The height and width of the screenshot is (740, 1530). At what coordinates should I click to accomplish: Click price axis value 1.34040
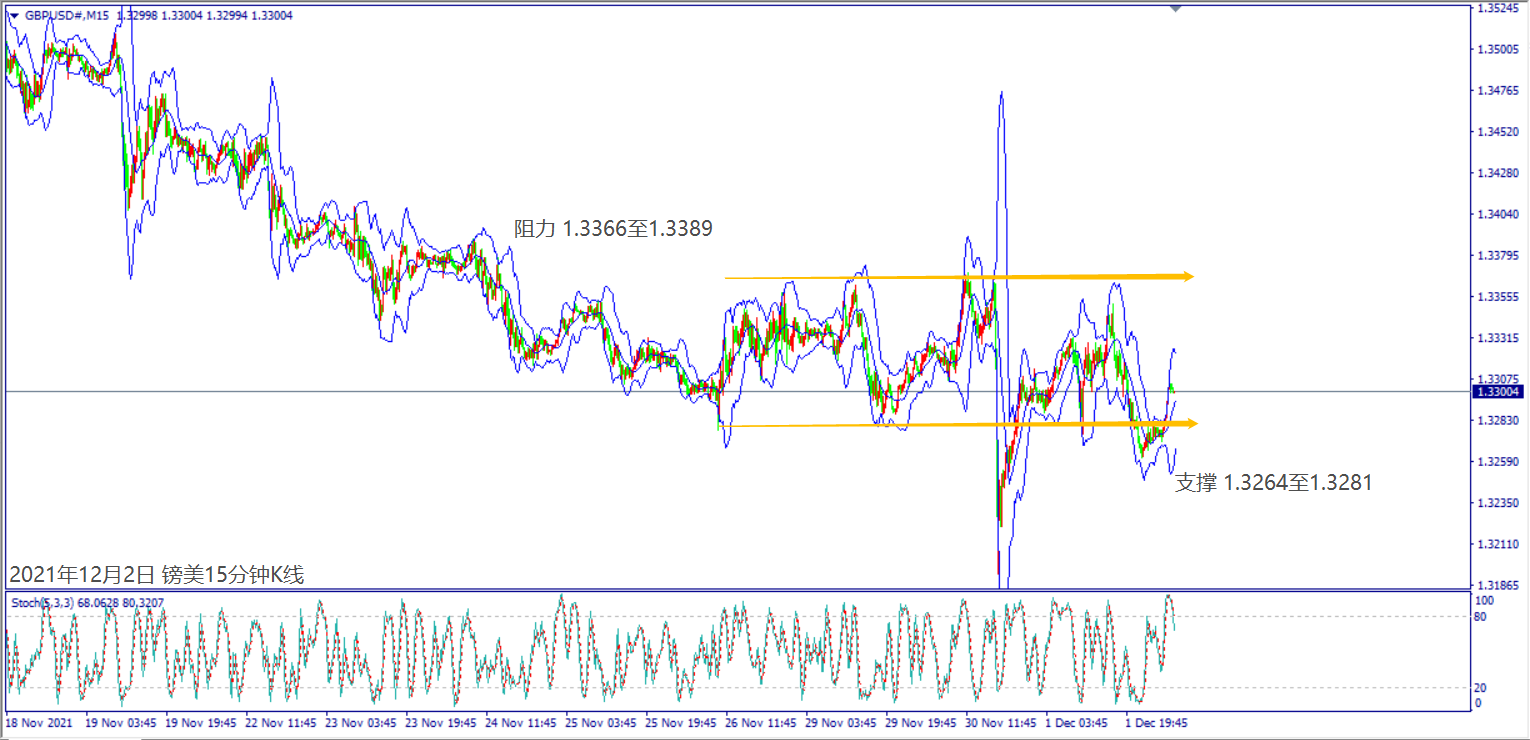(1498, 214)
